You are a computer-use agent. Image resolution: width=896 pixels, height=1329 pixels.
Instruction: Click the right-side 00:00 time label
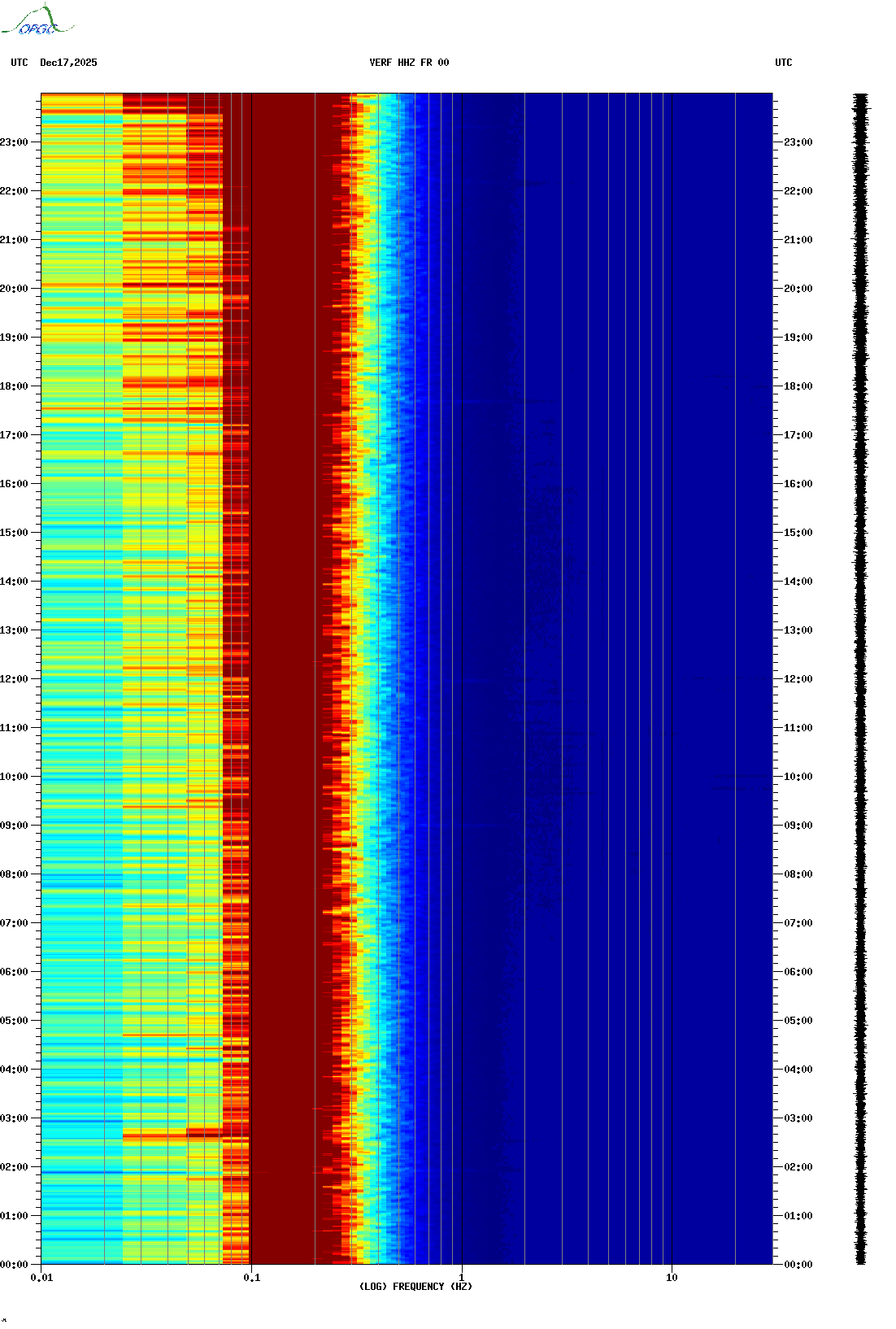pyautogui.click(x=798, y=1265)
